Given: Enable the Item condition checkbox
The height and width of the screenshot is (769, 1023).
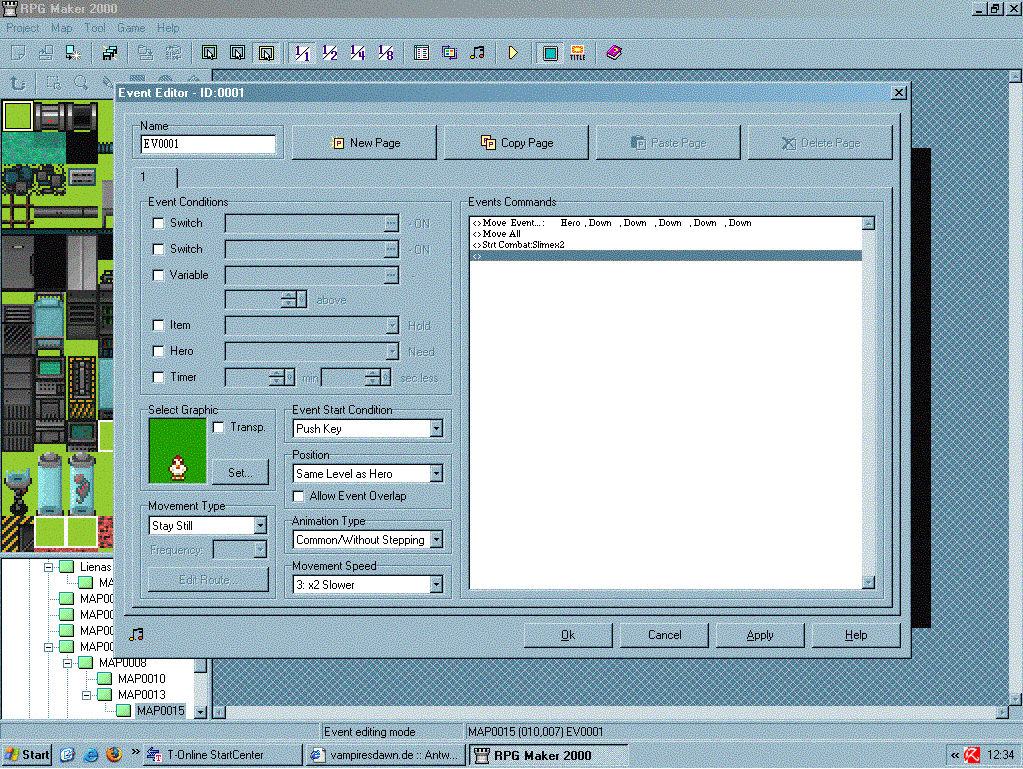Looking at the screenshot, I should 158,325.
